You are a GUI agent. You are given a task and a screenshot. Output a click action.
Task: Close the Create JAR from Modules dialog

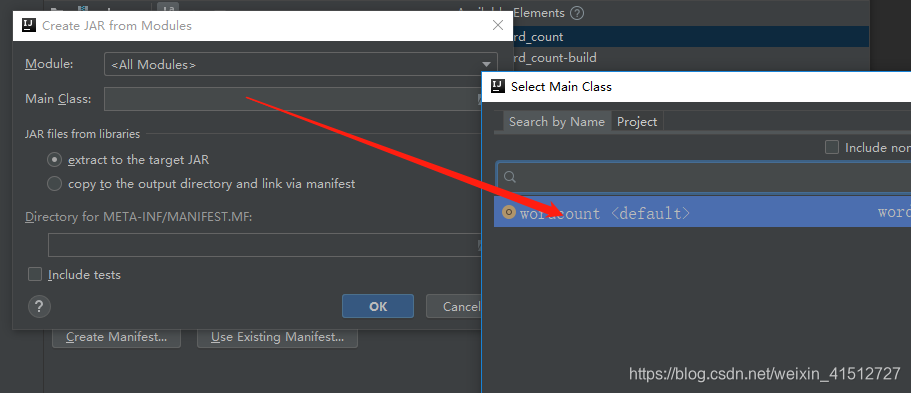click(x=498, y=26)
